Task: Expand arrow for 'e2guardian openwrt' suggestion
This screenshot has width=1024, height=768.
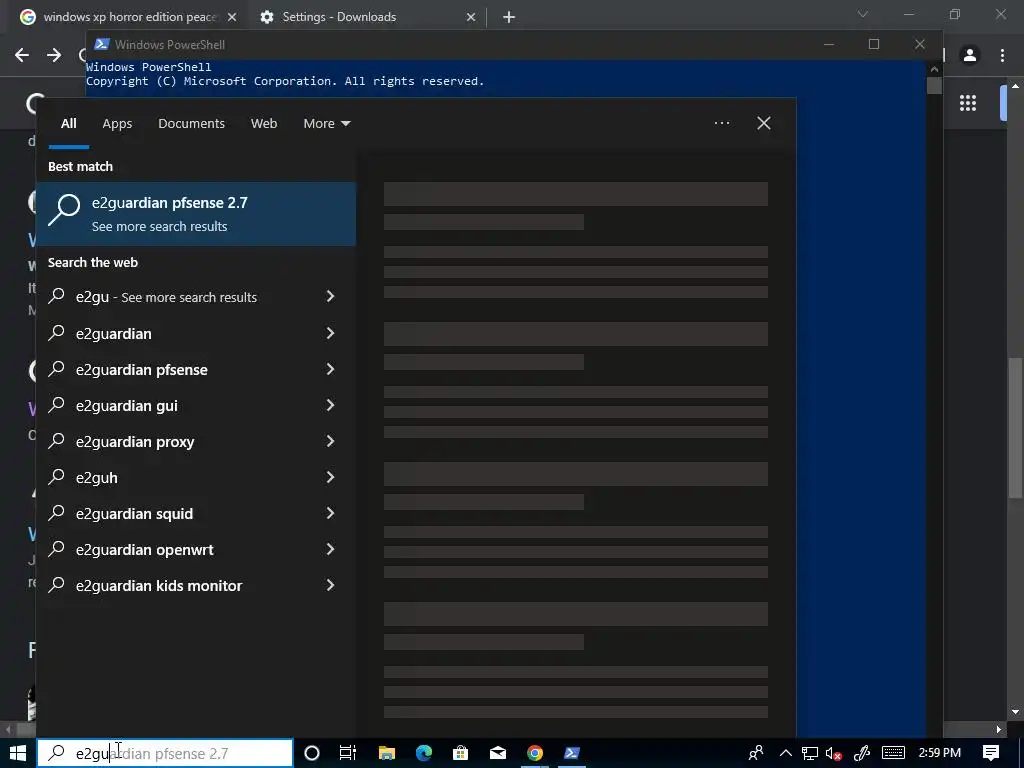Action: click(330, 549)
